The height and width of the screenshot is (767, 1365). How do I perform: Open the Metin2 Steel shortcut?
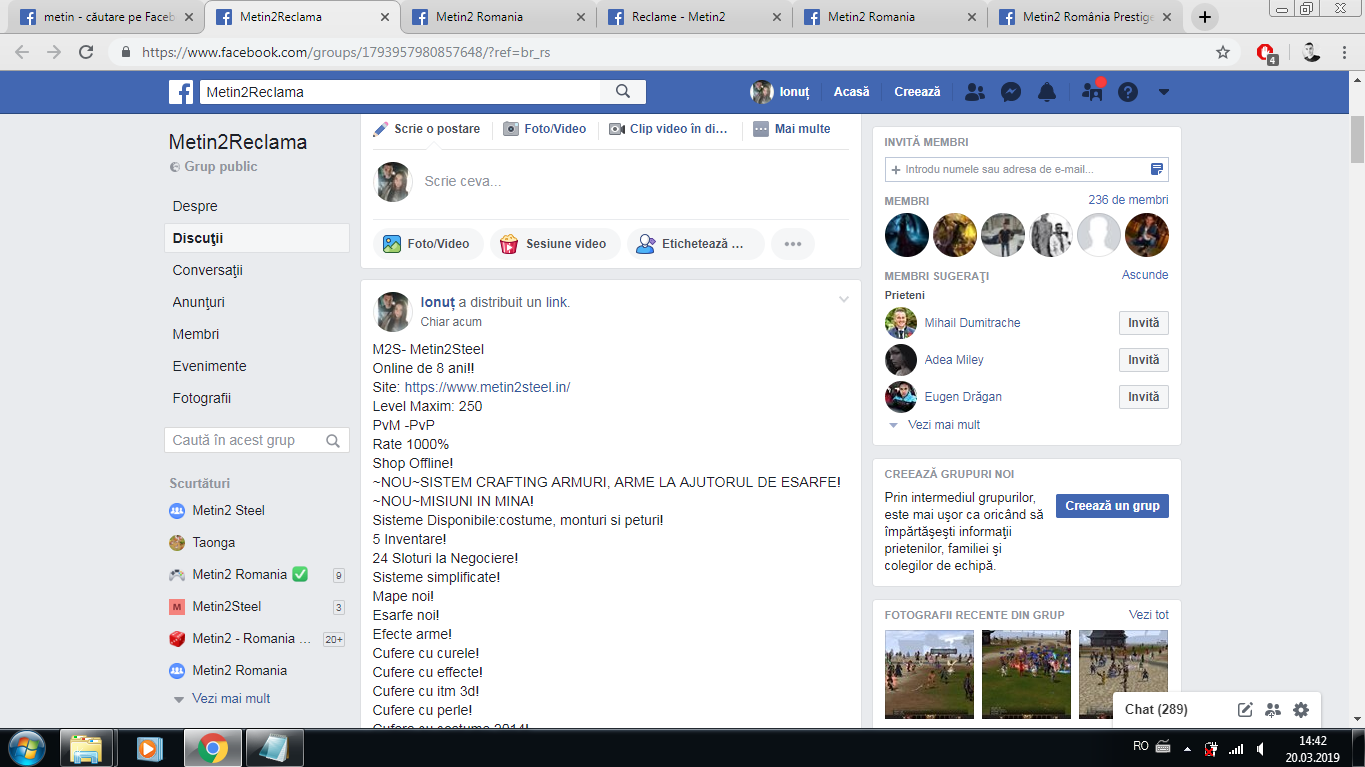228,510
